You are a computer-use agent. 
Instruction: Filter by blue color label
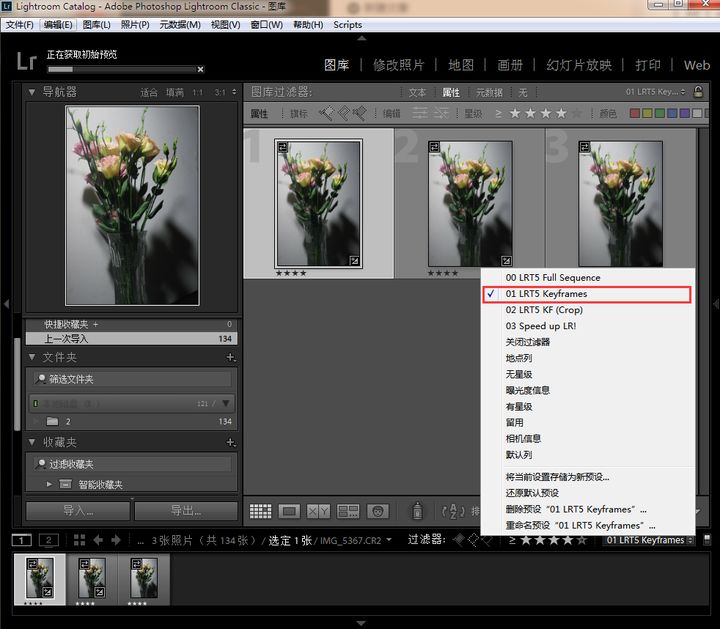(x=672, y=113)
